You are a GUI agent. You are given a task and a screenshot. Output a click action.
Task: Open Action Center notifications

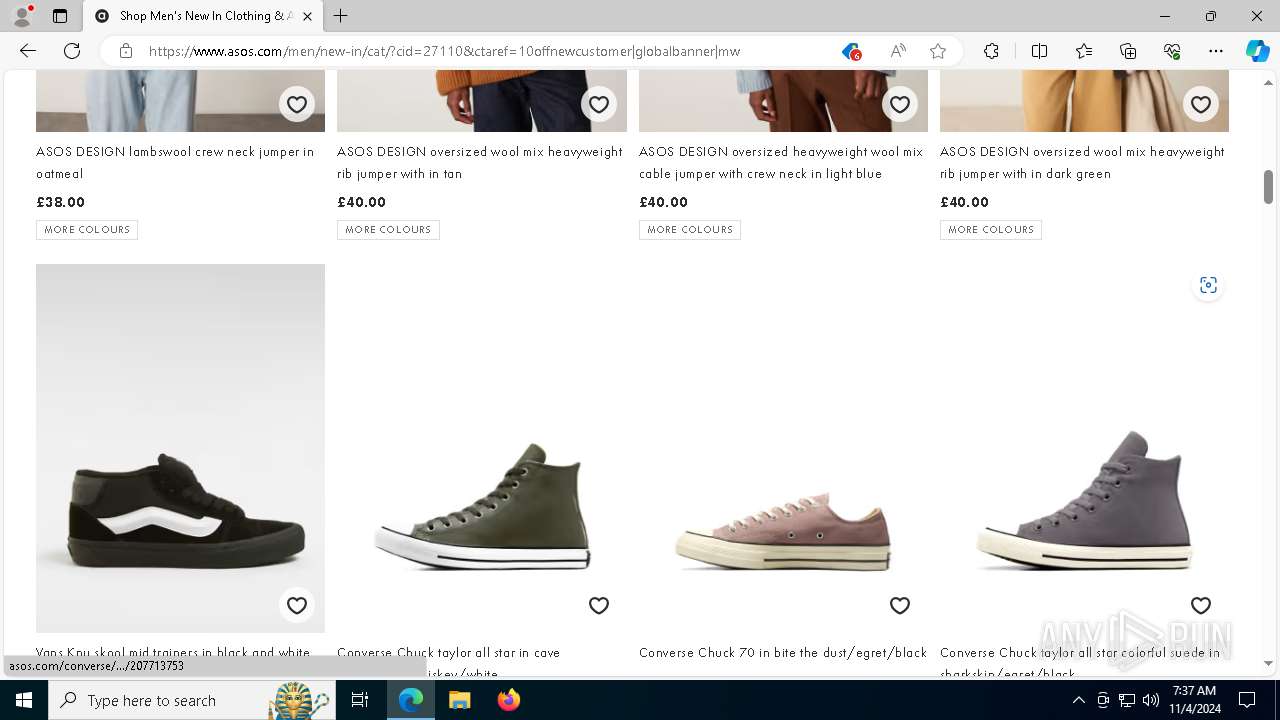click(x=1247, y=700)
